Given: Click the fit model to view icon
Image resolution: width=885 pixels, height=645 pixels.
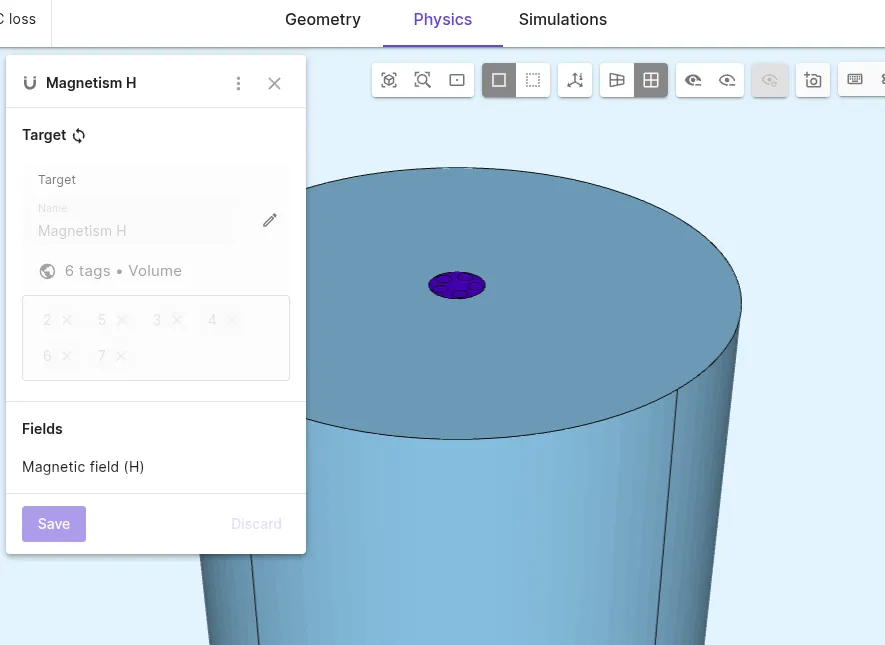Looking at the screenshot, I should coord(389,80).
